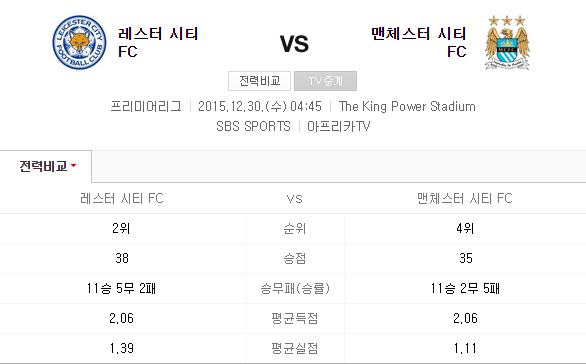Click the 승점 row label

point(294,258)
